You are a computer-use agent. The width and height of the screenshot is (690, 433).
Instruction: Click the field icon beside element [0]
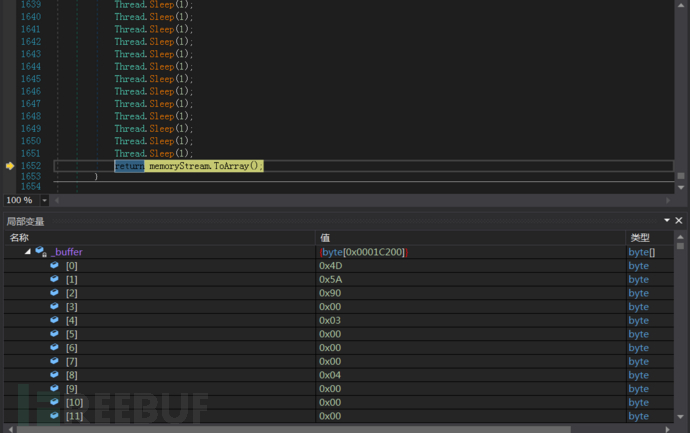click(55, 266)
